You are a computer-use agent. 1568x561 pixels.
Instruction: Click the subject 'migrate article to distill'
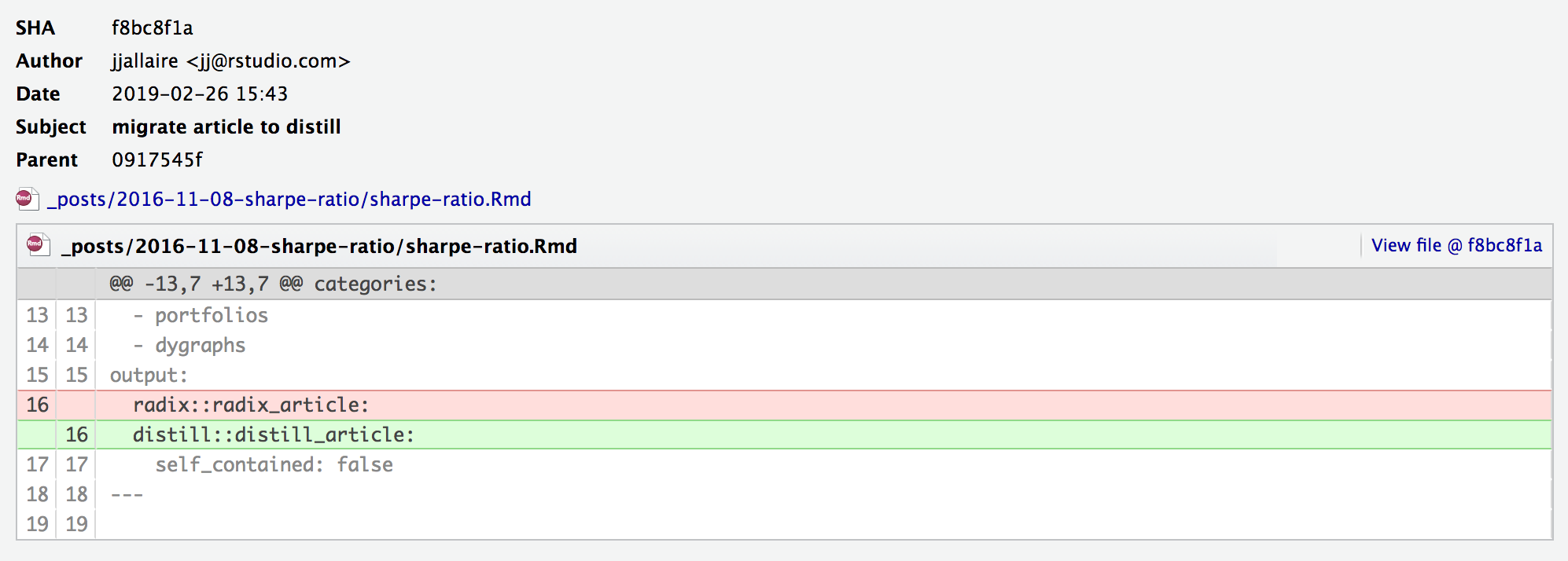(226, 127)
